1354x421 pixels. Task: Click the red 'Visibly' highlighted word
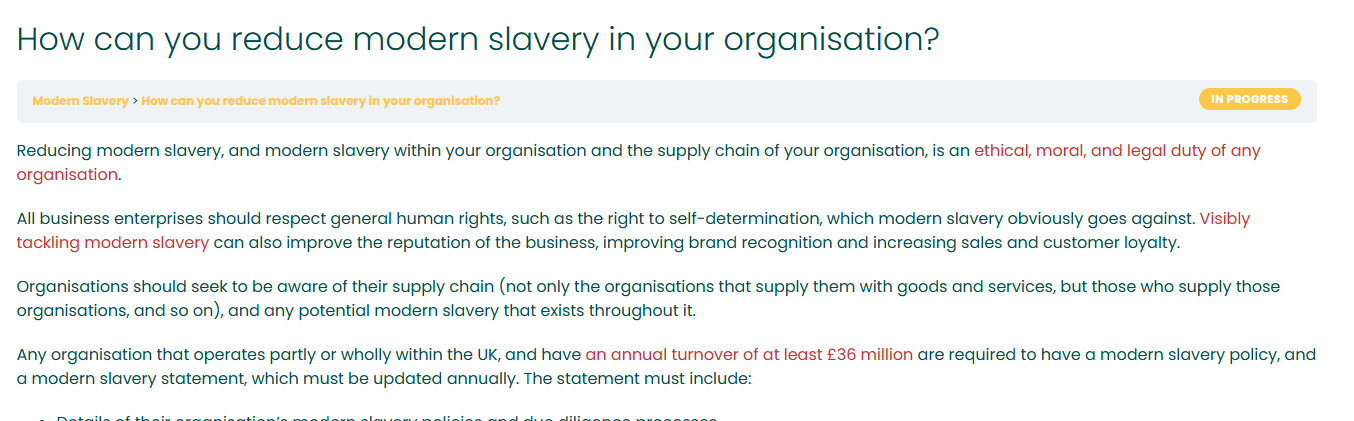(x=1224, y=218)
